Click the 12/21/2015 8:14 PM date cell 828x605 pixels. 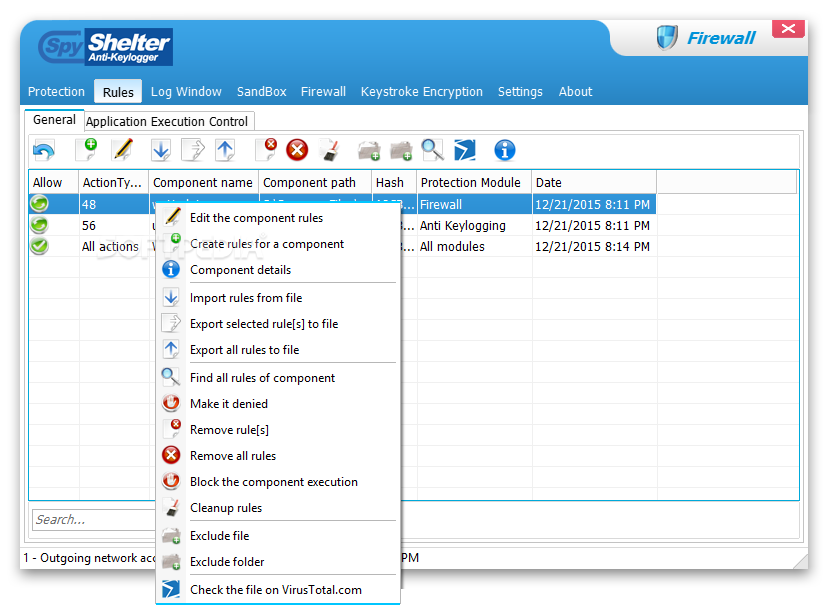(592, 246)
